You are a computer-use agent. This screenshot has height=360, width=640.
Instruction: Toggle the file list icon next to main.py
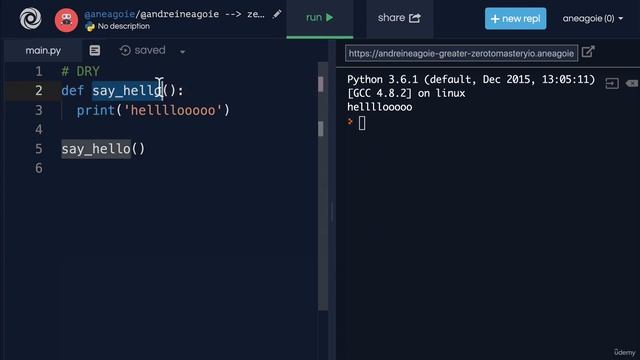[95, 50]
